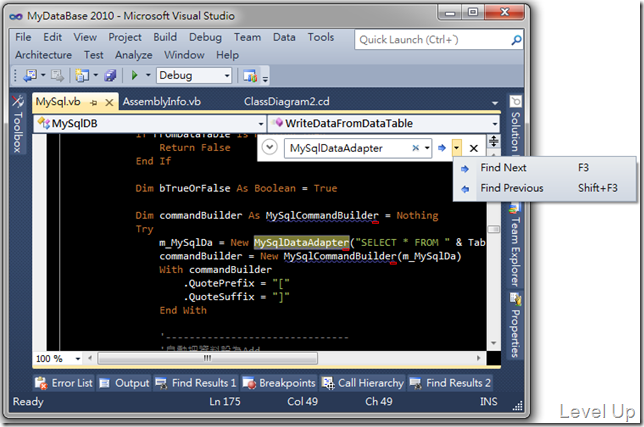Open the Breakpoints panel tab
The image size is (644, 427).
point(279,383)
